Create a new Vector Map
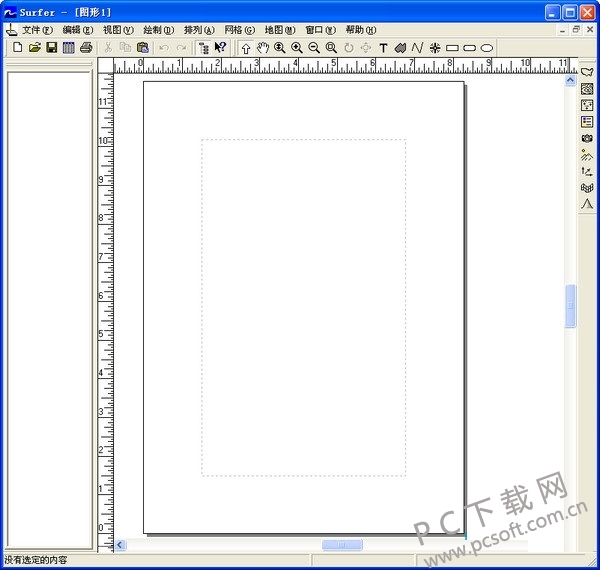The height and width of the screenshot is (570, 600). 587,171
